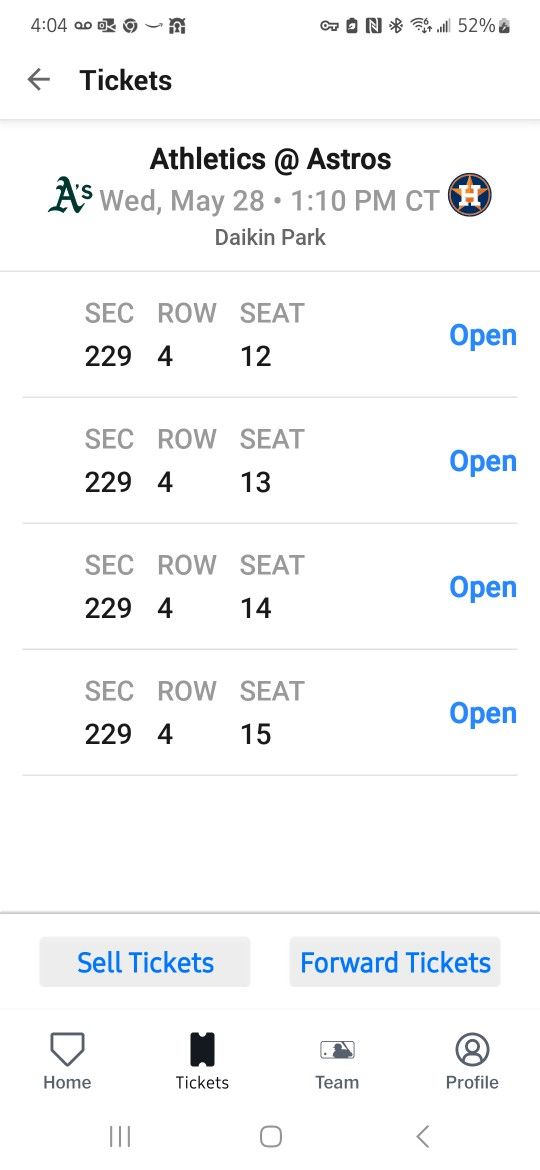Tap the Forward Tickets button

395,962
